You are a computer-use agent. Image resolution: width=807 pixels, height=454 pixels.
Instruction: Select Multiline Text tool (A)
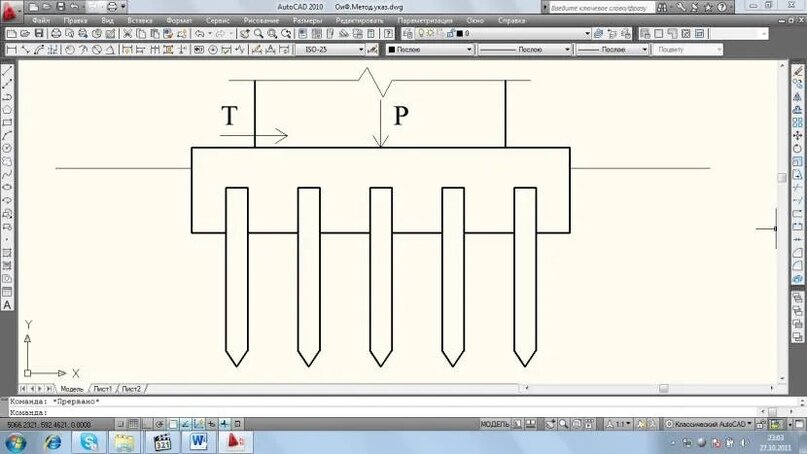(7, 305)
